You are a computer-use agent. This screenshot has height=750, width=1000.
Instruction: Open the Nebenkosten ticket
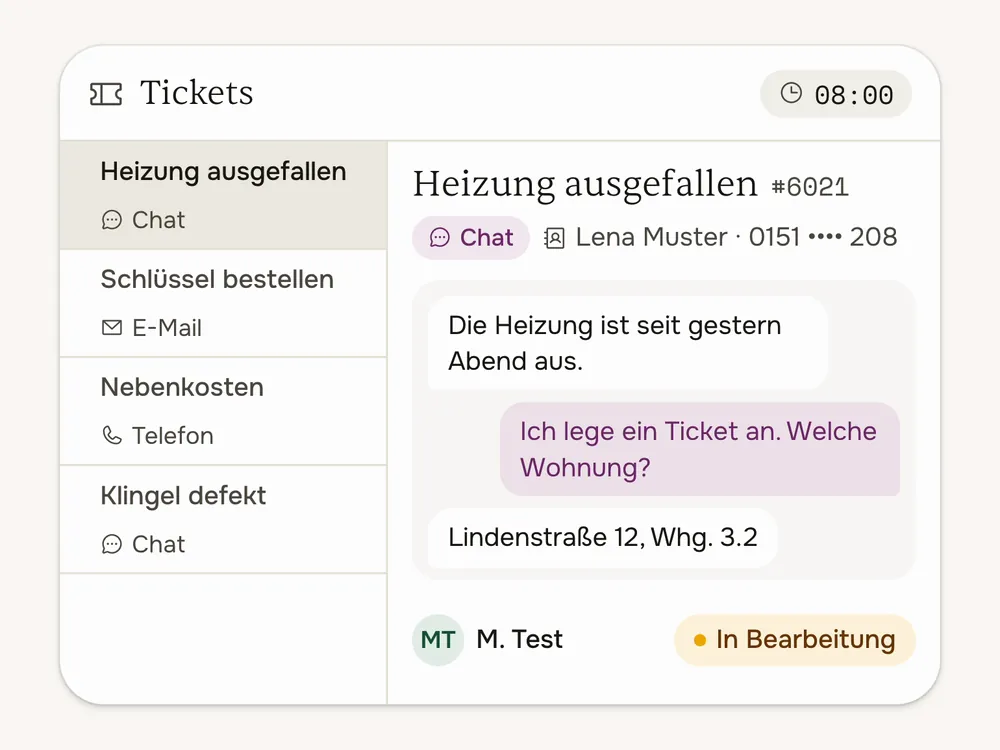click(223, 411)
